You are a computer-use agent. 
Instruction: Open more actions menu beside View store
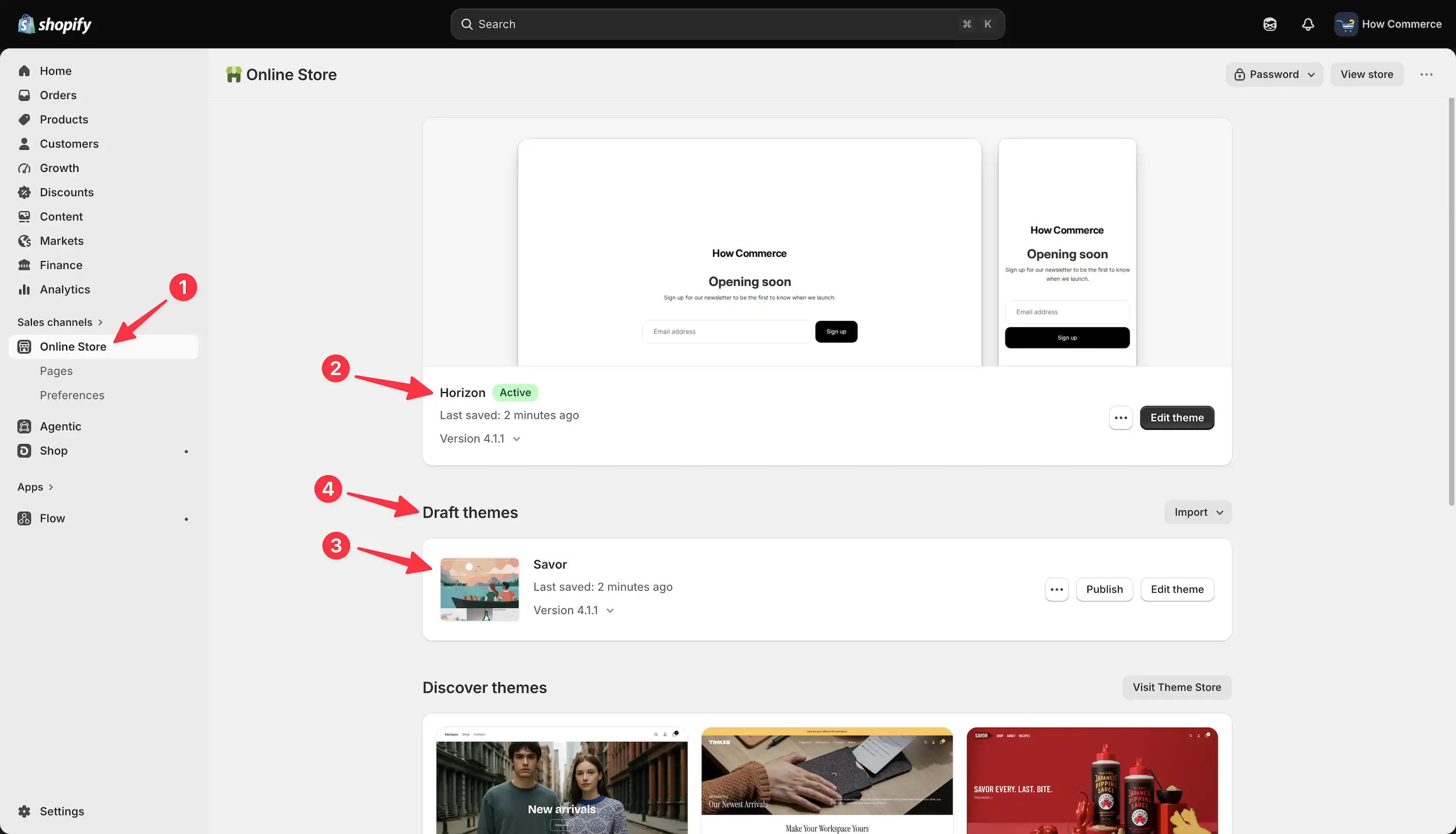click(1426, 74)
